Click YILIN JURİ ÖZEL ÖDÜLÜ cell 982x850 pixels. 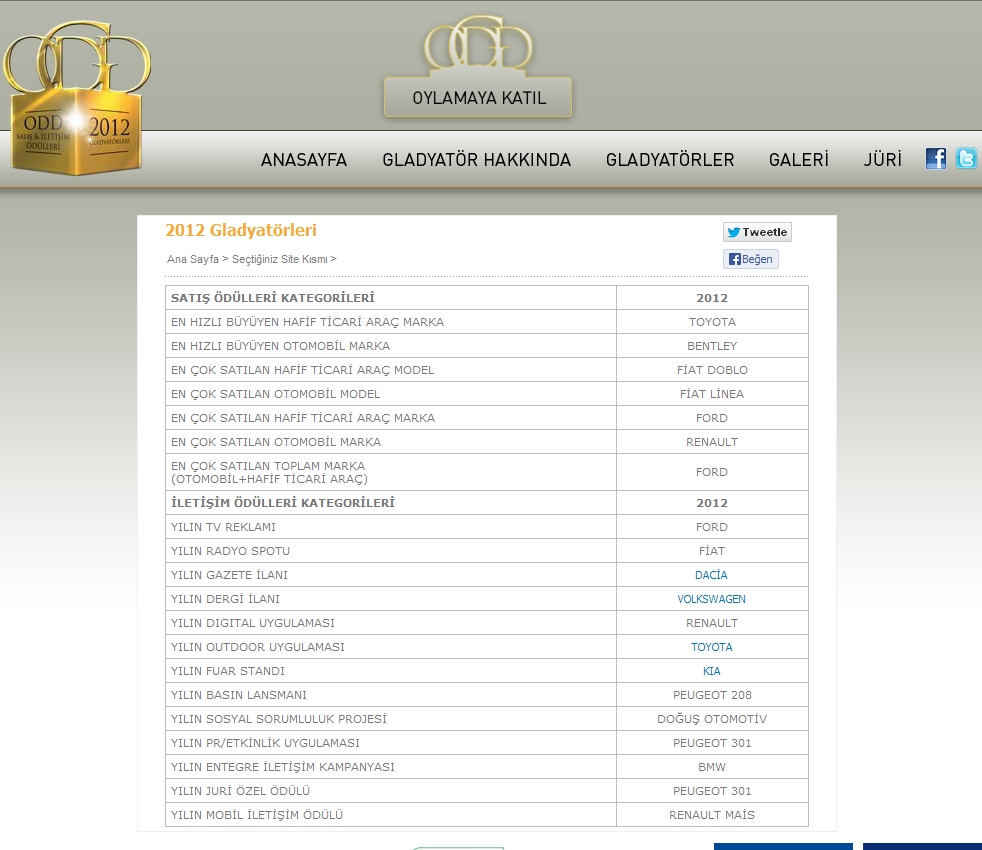(391, 791)
